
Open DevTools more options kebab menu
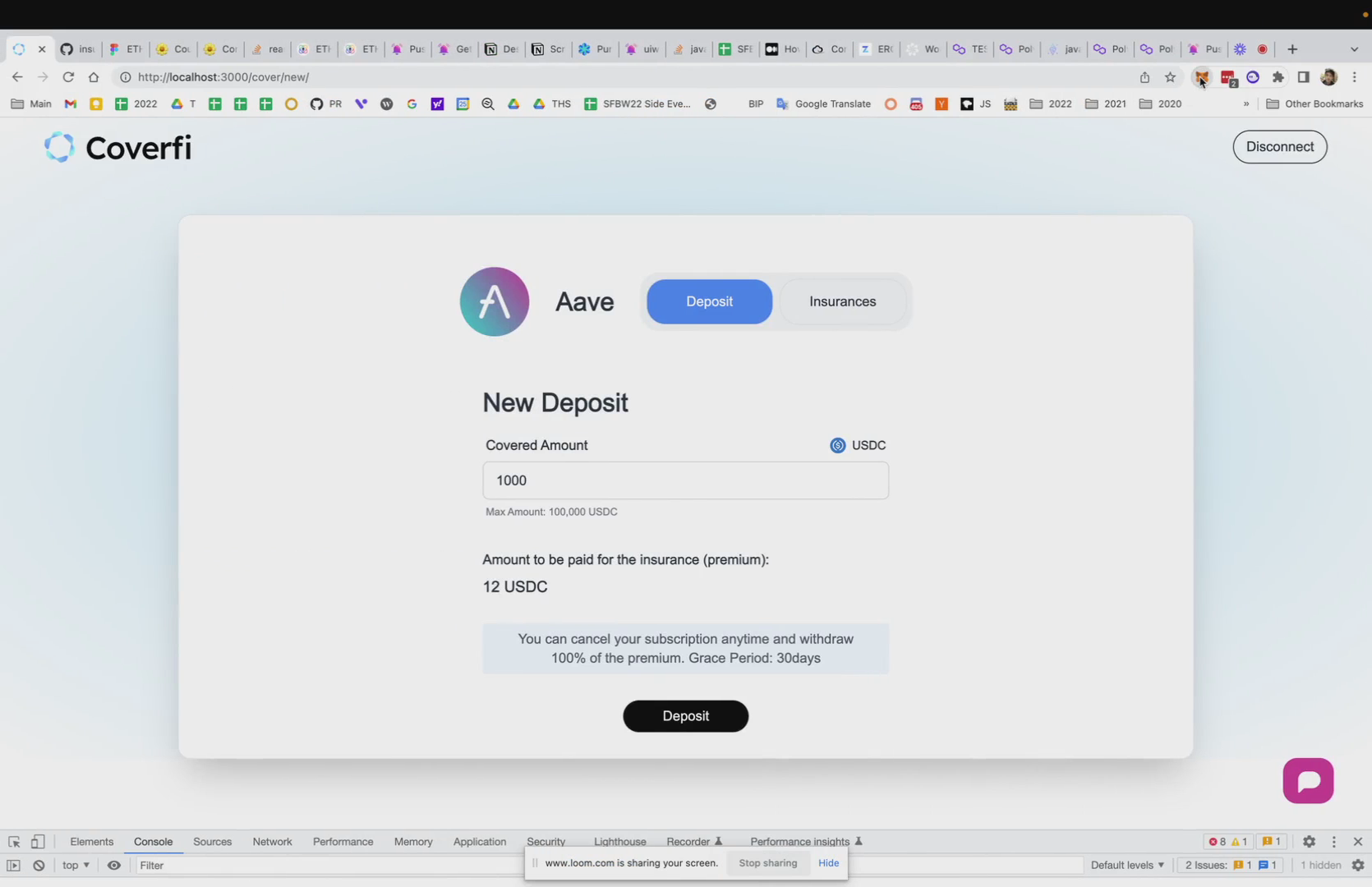1333,841
